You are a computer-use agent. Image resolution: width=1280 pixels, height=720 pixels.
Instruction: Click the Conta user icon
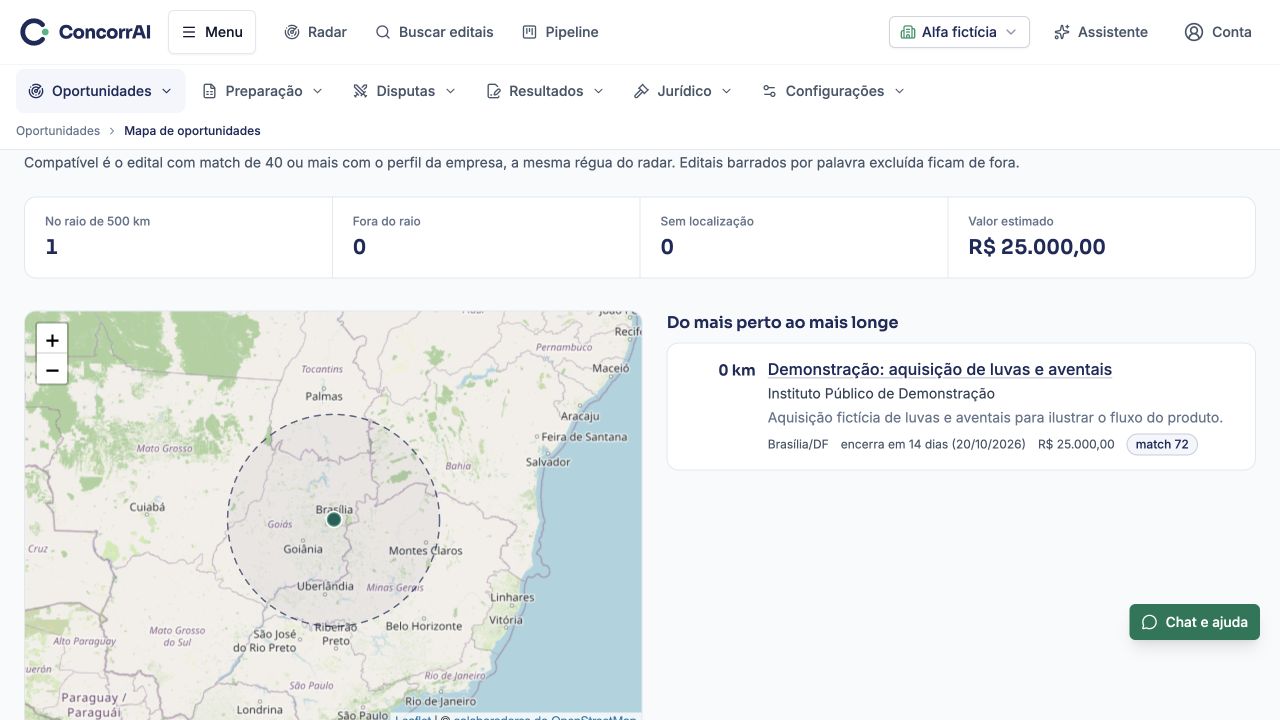pyautogui.click(x=1194, y=32)
